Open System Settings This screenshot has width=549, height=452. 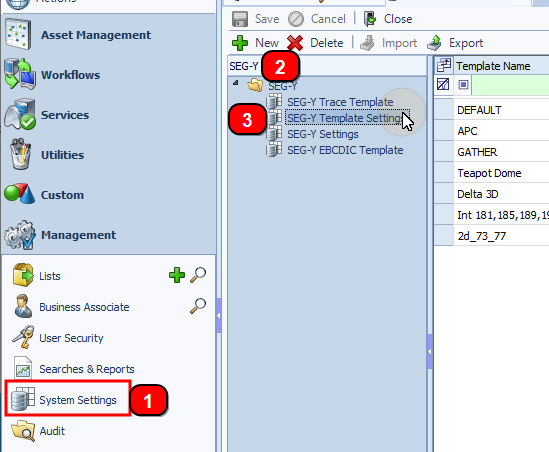[x=78, y=400]
